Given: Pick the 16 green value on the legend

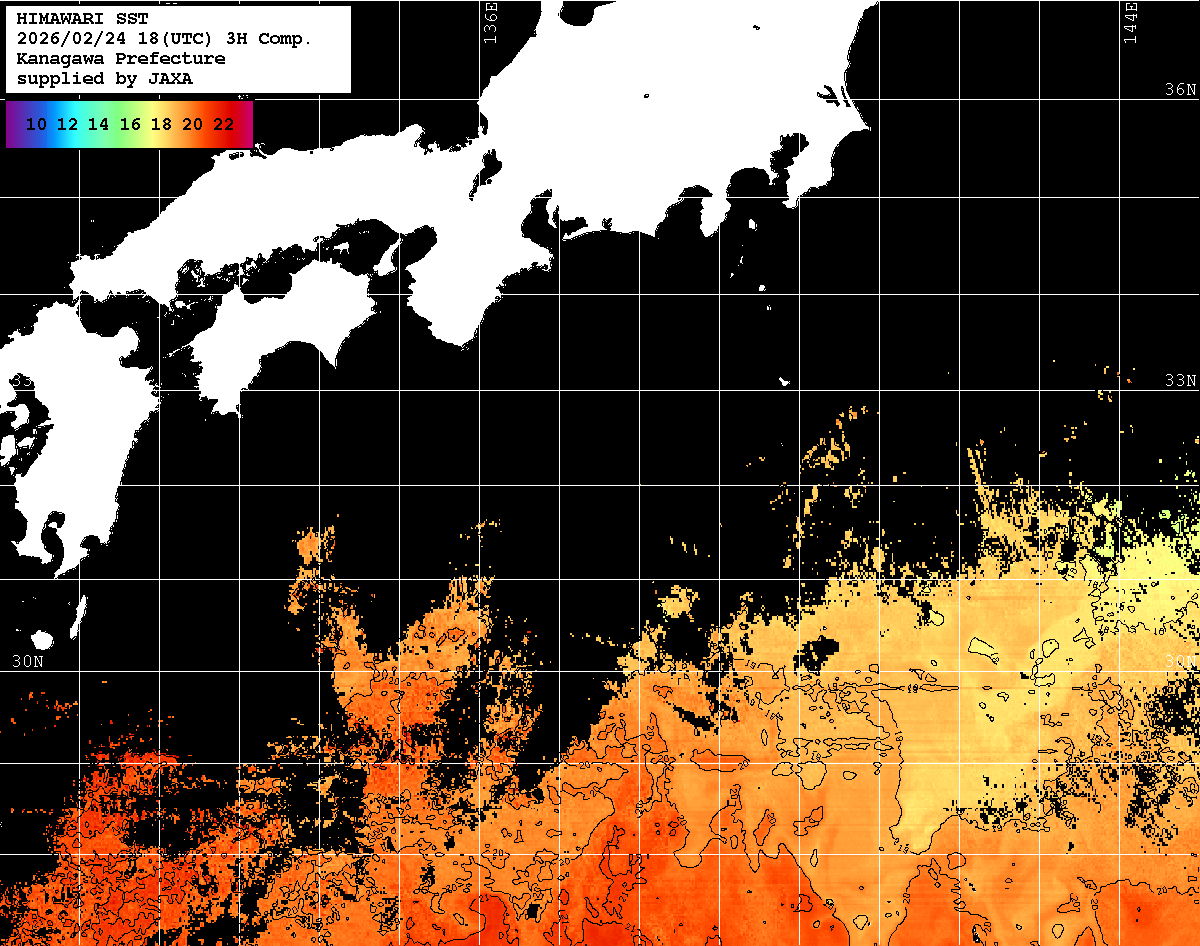Looking at the screenshot, I should click(x=130, y=124).
